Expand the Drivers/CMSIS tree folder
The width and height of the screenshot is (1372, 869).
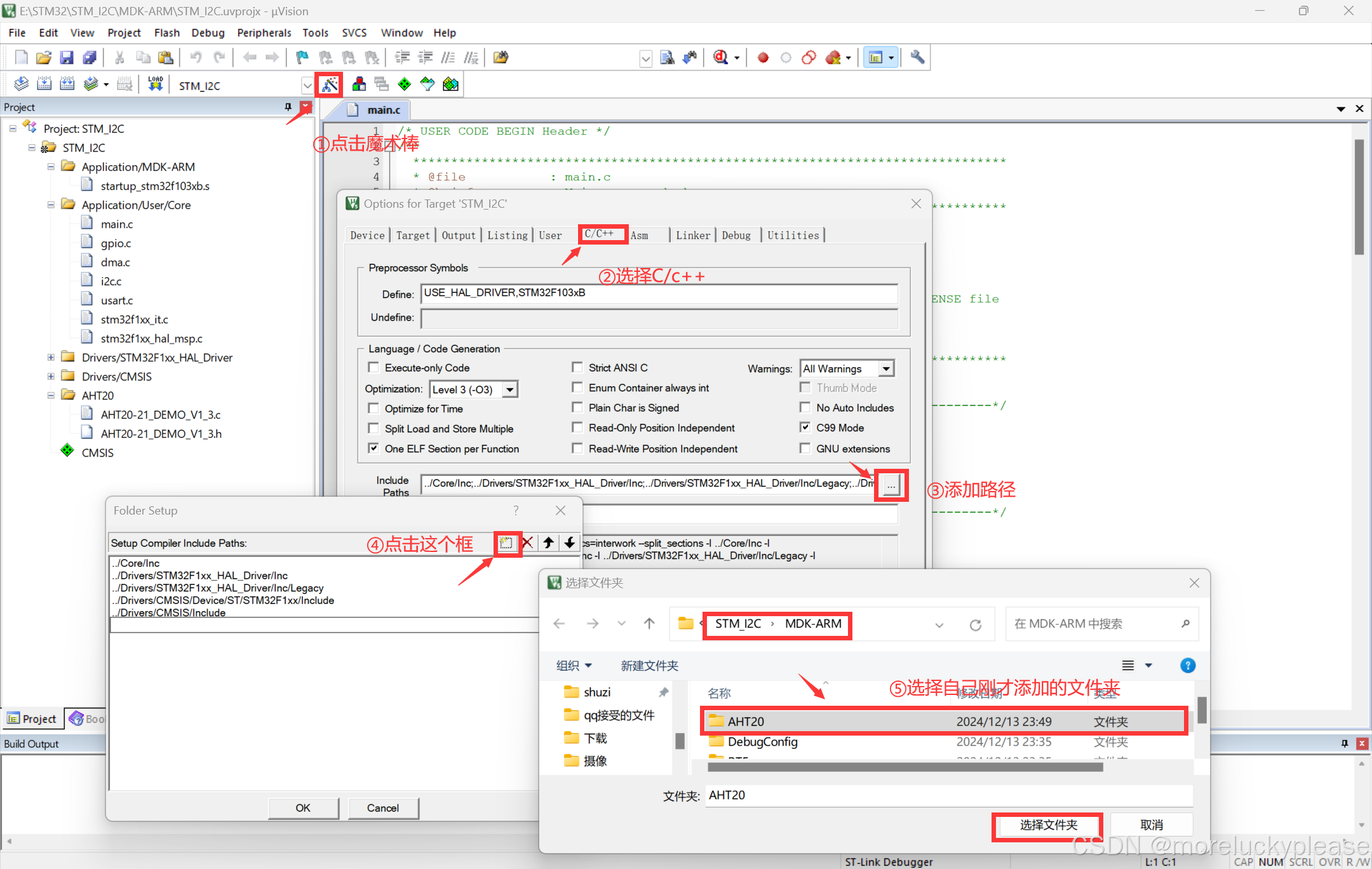[51, 376]
